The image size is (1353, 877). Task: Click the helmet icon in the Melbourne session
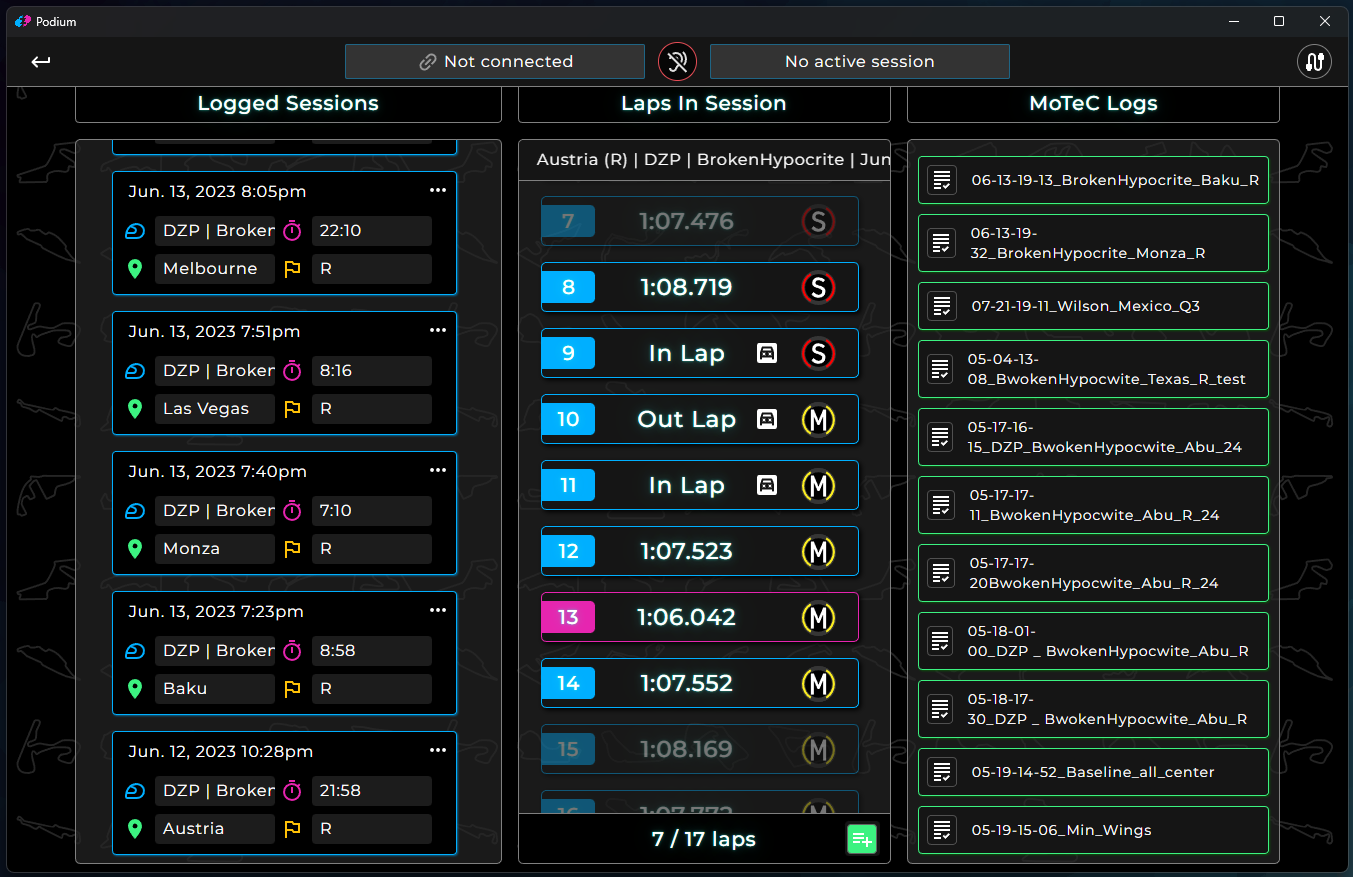135,231
